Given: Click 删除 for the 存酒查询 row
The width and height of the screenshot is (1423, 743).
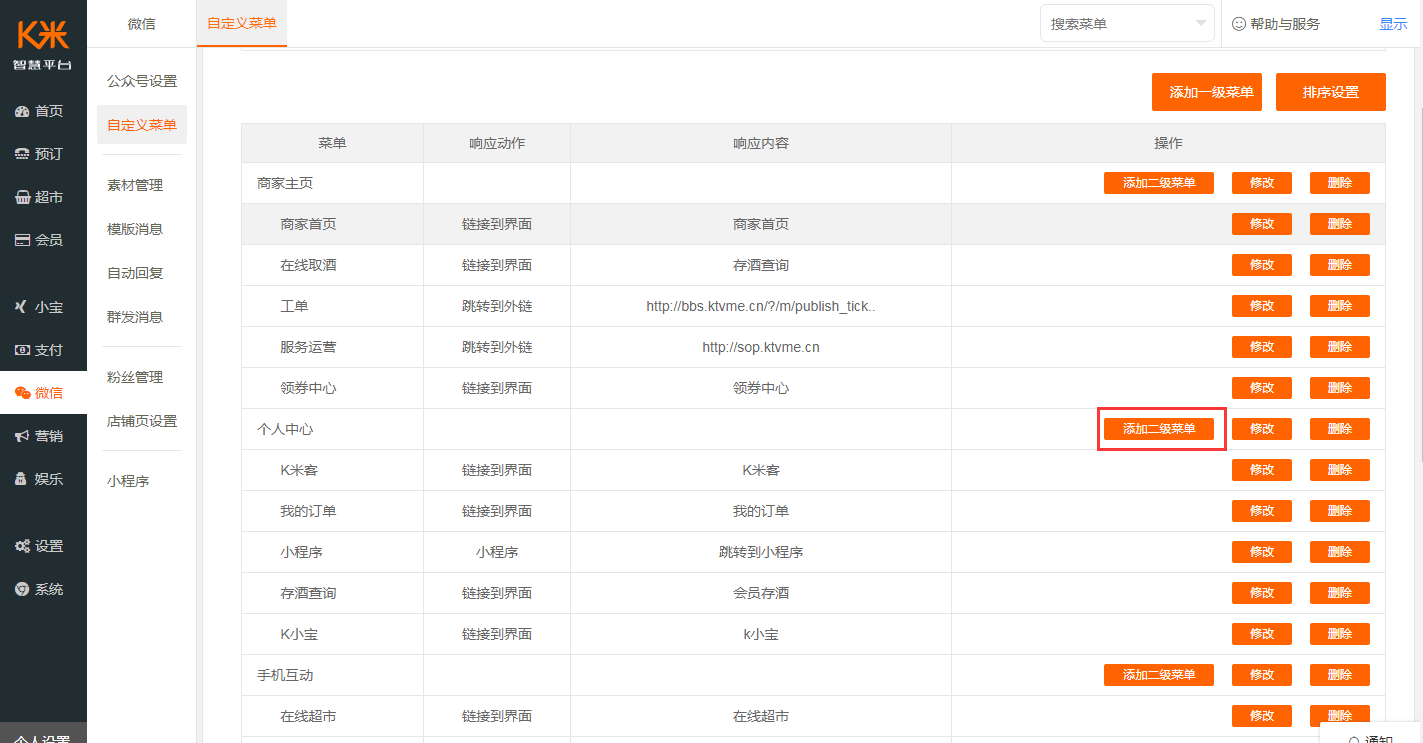Looking at the screenshot, I should pyautogui.click(x=1340, y=593).
